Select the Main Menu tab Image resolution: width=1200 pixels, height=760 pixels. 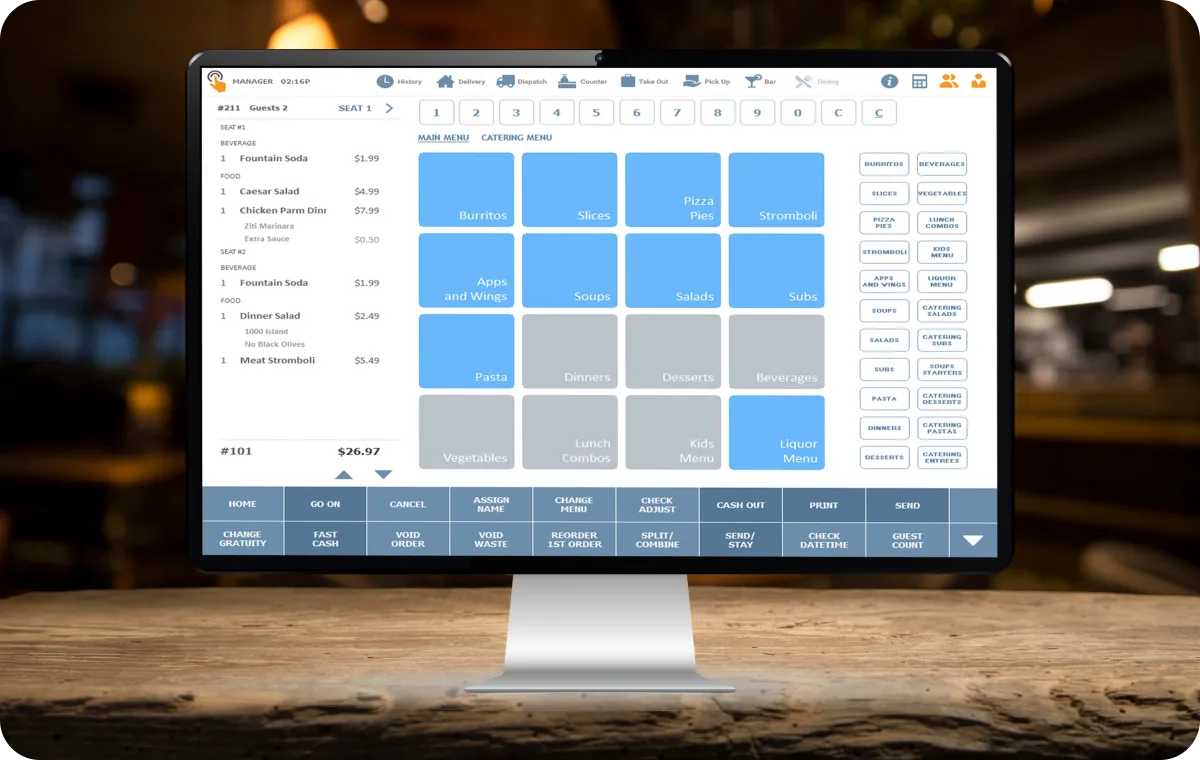click(443, 138)
